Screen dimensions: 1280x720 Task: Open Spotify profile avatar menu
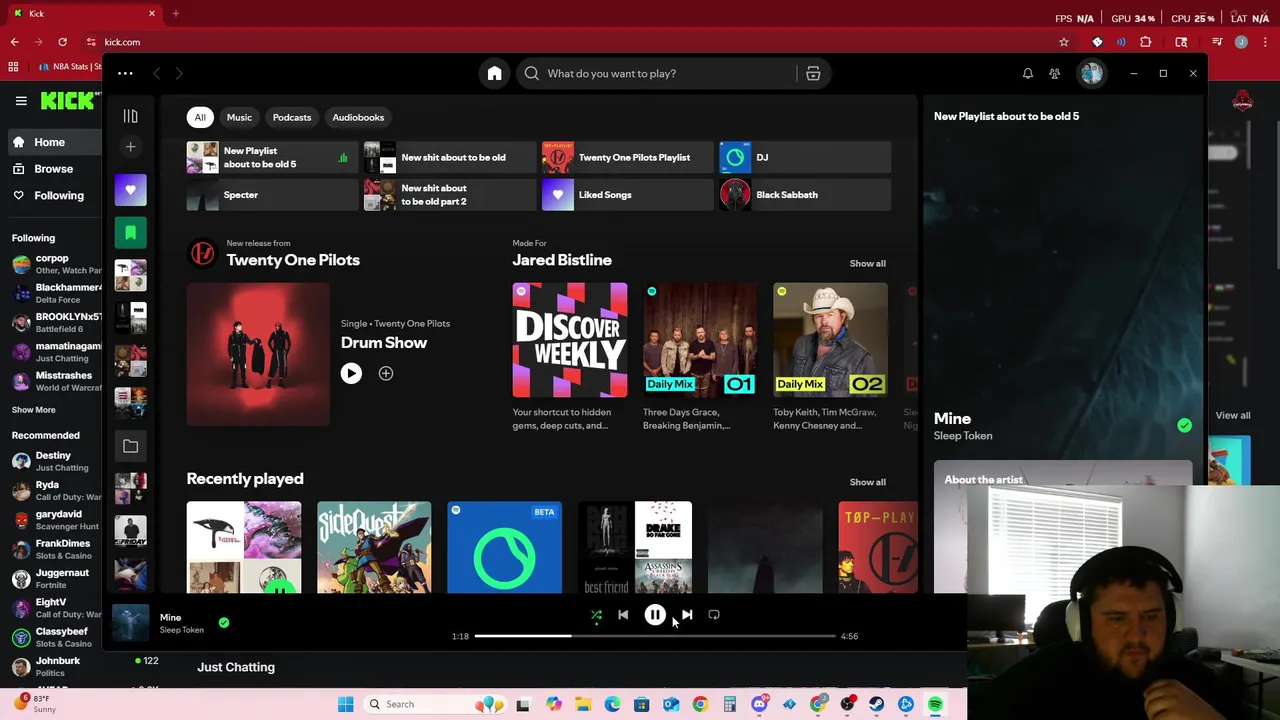tap(1091, 73)
